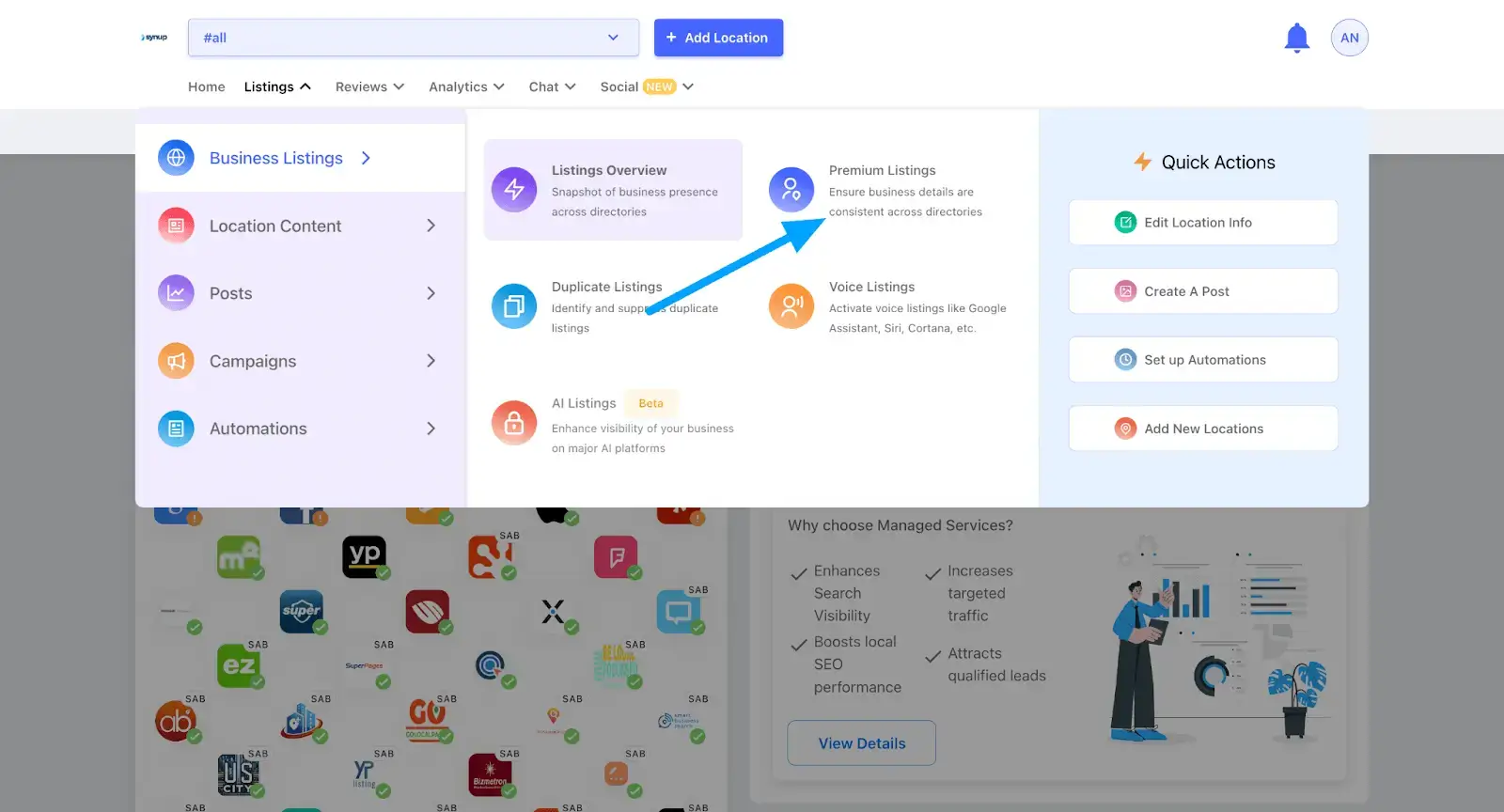1504x812 pixels.
Task: Click the Synup logo
Action: click(154, 38)
